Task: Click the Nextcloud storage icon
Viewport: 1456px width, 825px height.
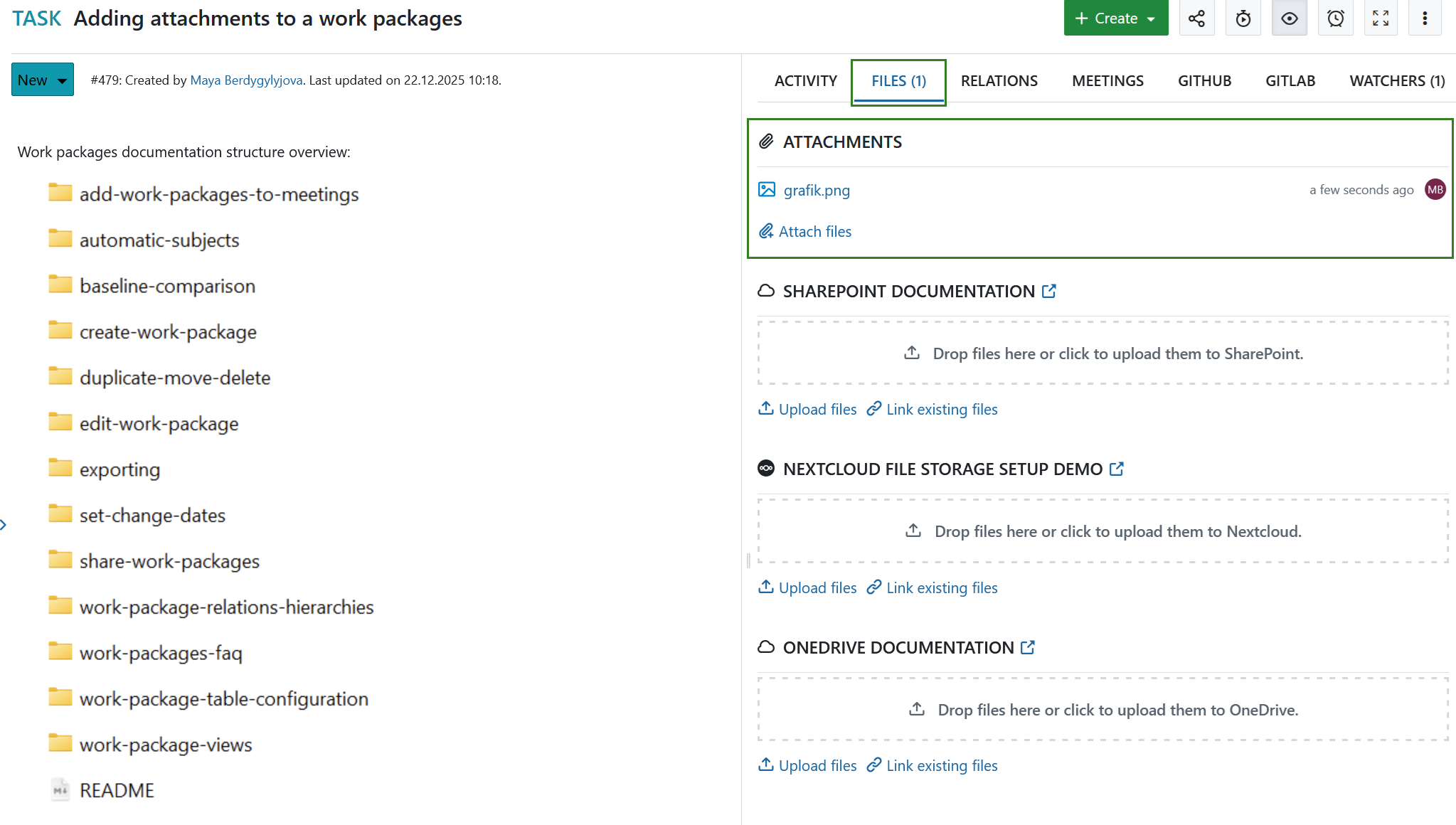Action: [x=765, y=468]
